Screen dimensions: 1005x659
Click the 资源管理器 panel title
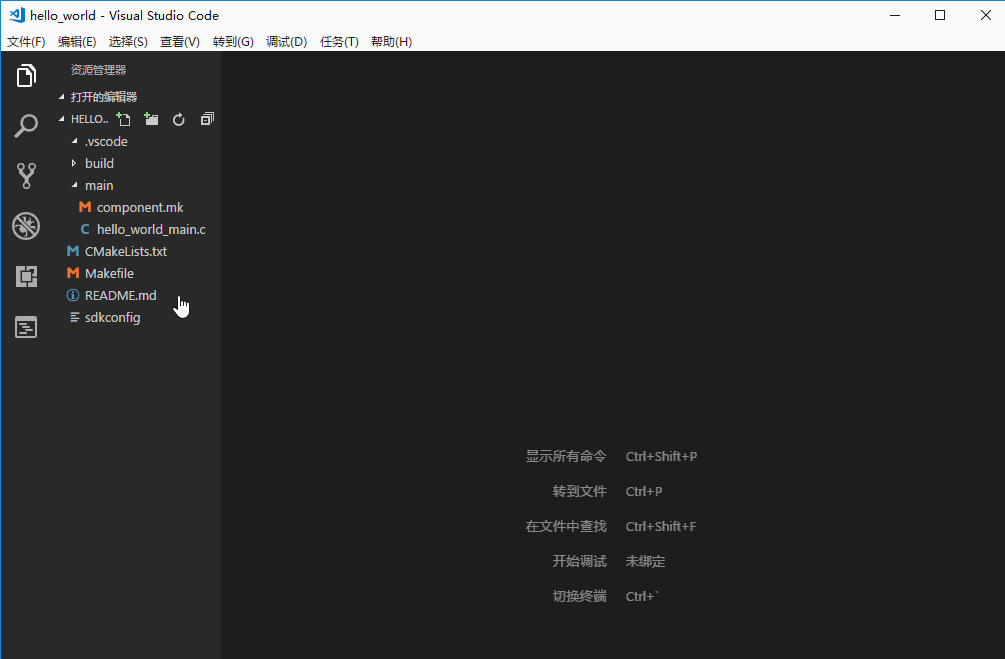98,70
